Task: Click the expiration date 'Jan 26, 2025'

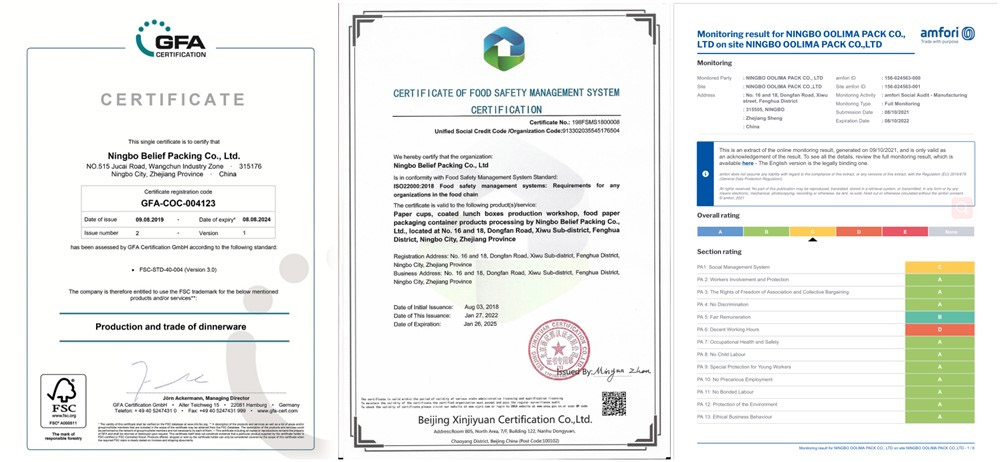Action: click(x=481, y=324)
